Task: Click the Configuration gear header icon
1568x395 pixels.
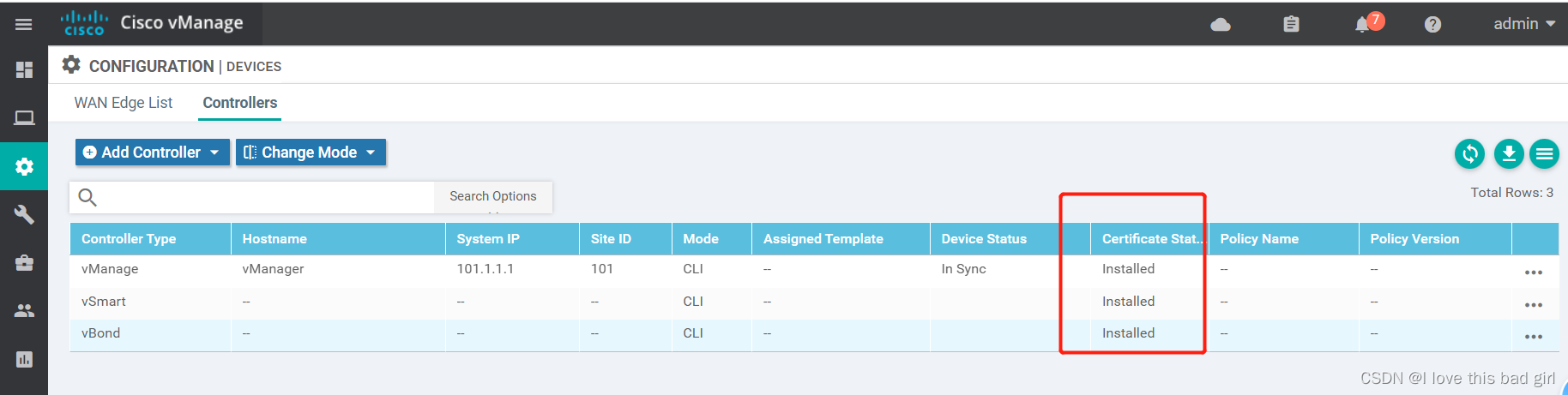Action: pos(71,64)
